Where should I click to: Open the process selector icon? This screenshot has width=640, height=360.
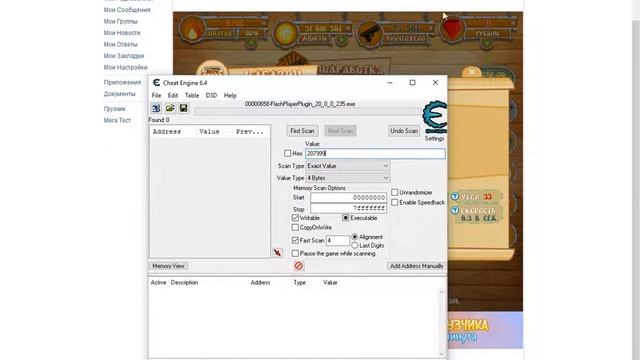point(156,108)
